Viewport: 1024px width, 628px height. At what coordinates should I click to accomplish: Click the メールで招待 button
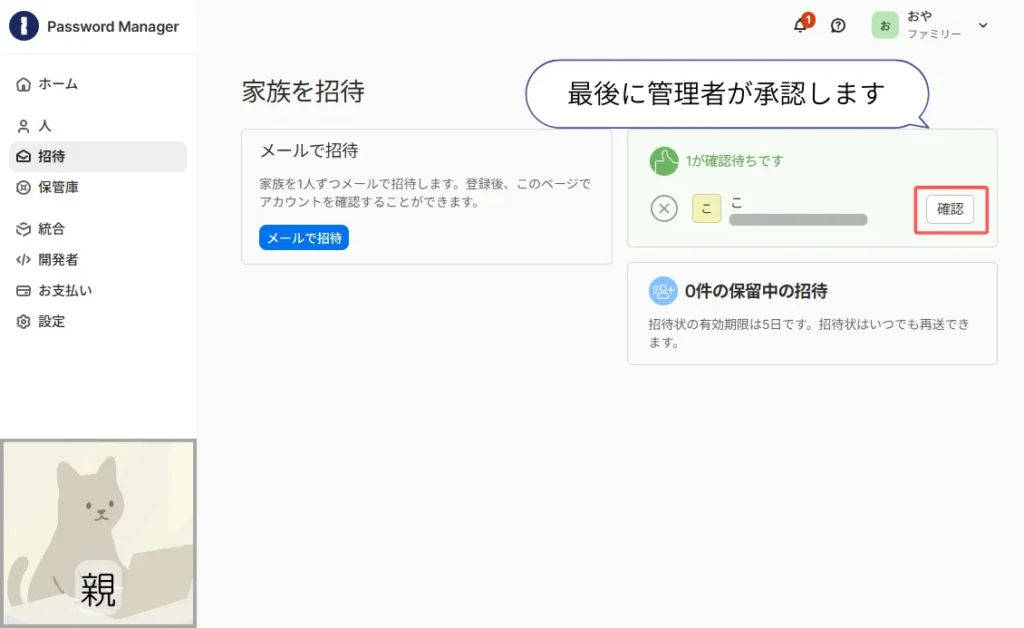pyautogui.click(x=303, y=238)
